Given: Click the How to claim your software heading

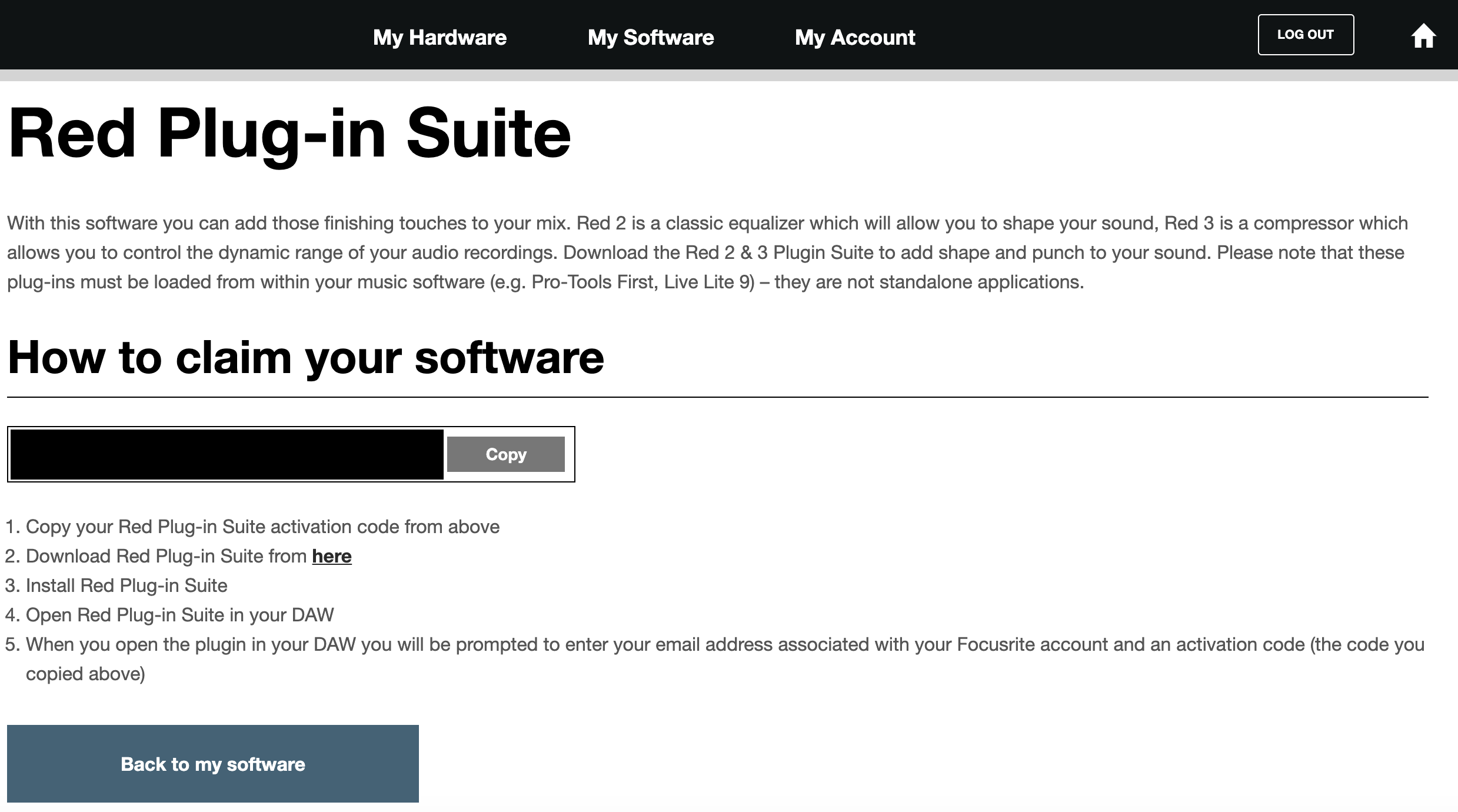Looking at the screenshot, I should (305, 356).
